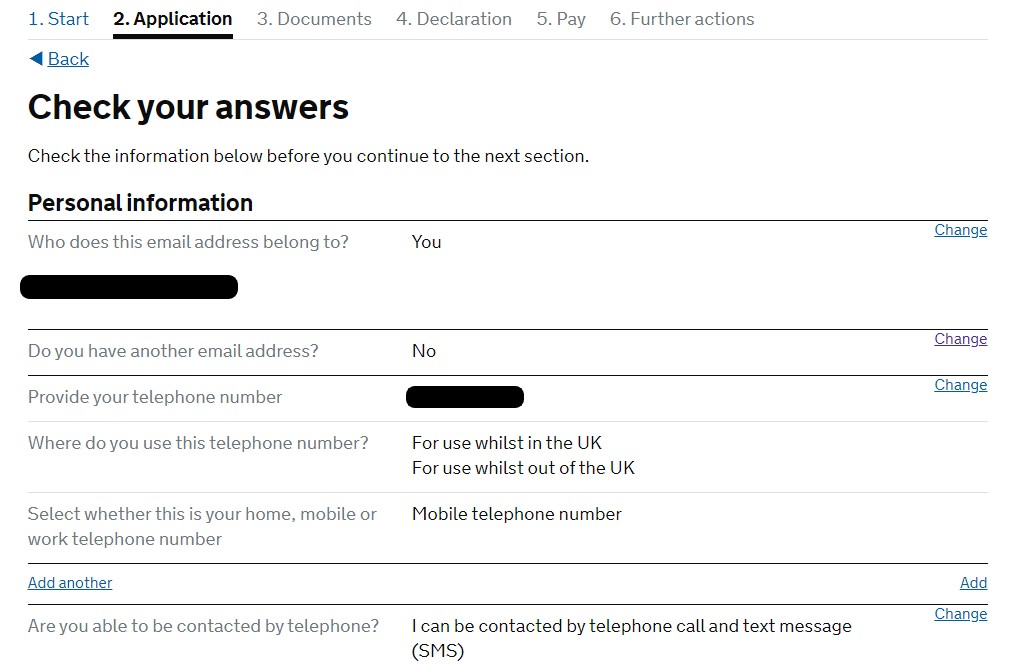Click the blue back arrow triangle icon
This screenshot has height=668, width=1015.
click(36, 59)
